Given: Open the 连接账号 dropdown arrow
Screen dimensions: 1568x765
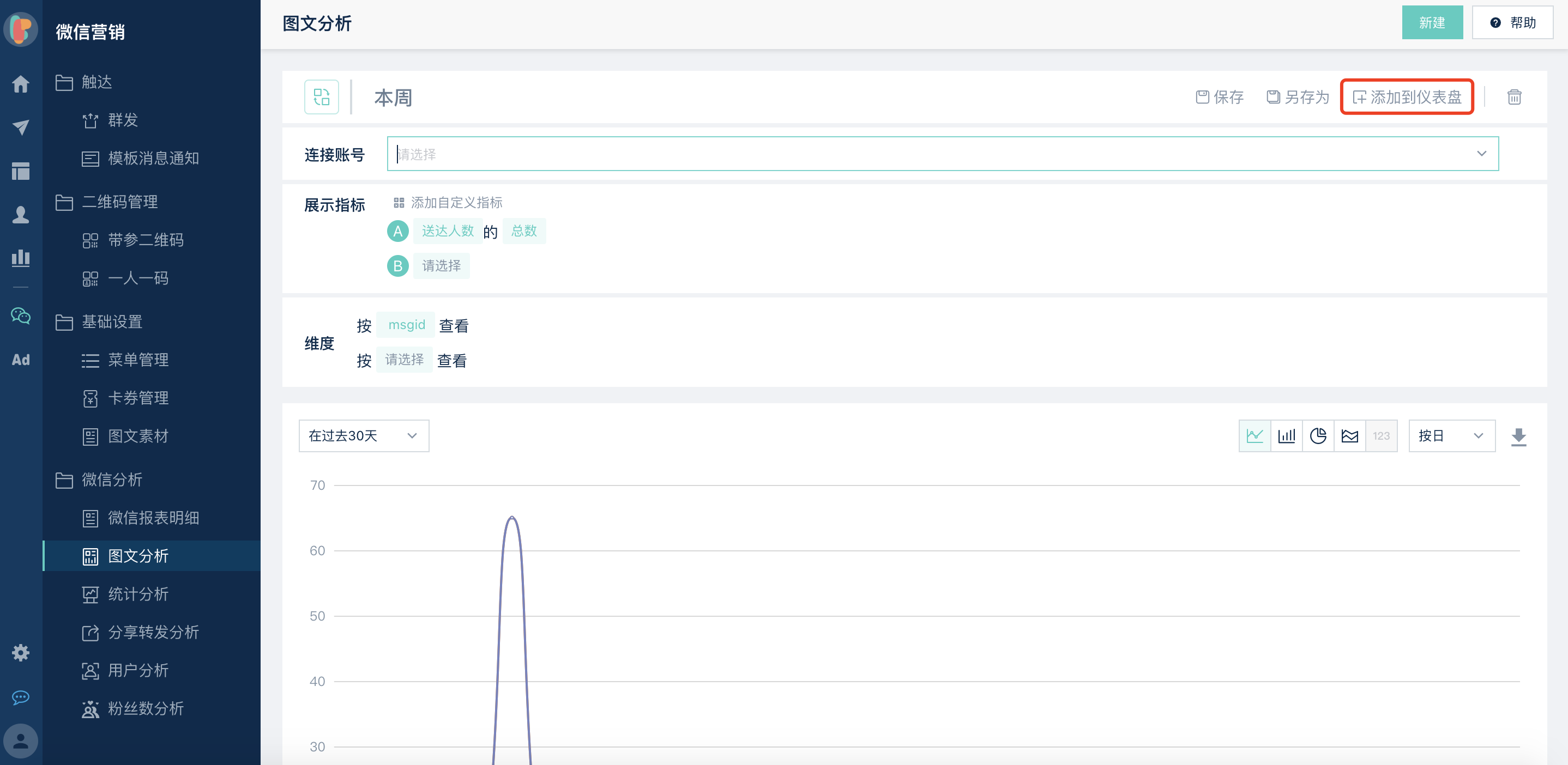Looking at the screenshot, I should [x=1481, y=154].
